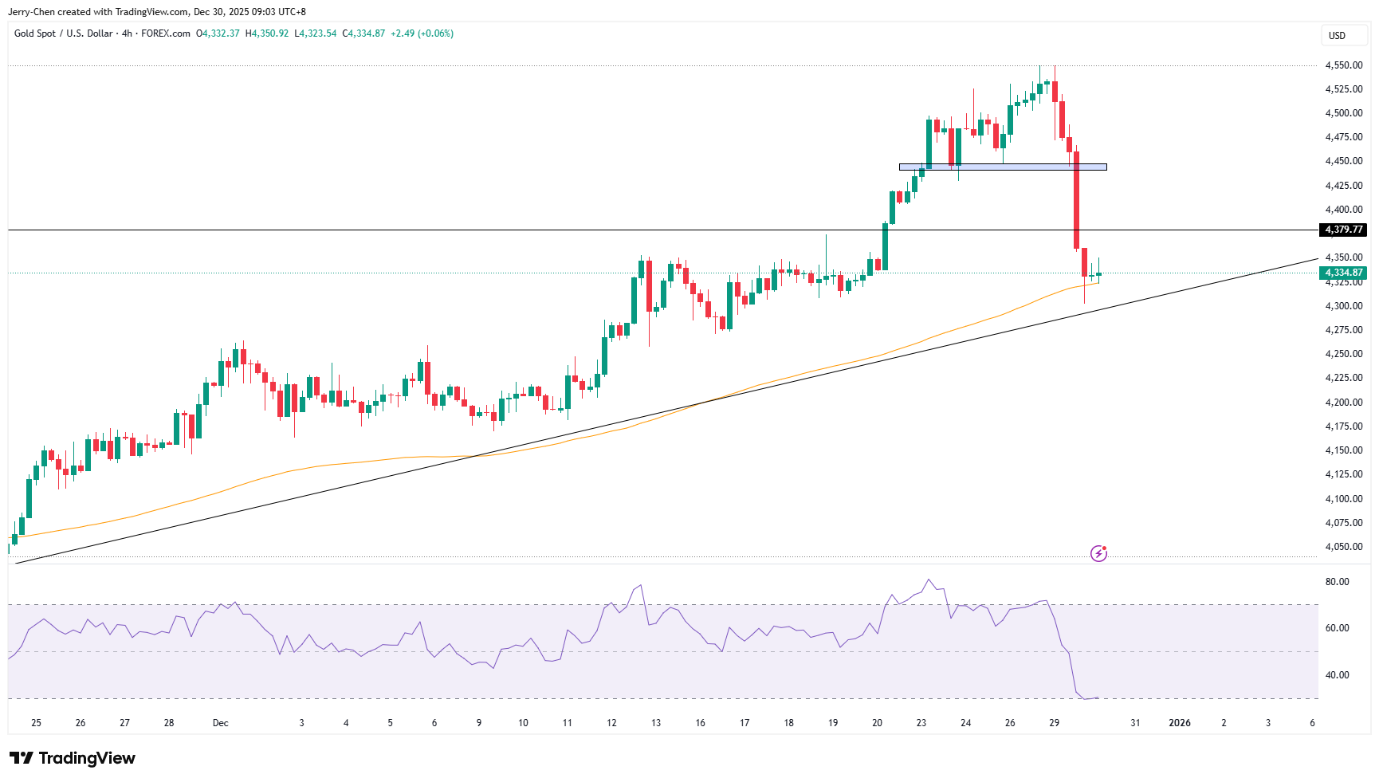Click the black 4,379.77 price label tag
Image resolution: width=1379 pixels, height=782 pixels.
click(x=1343, y=230)
